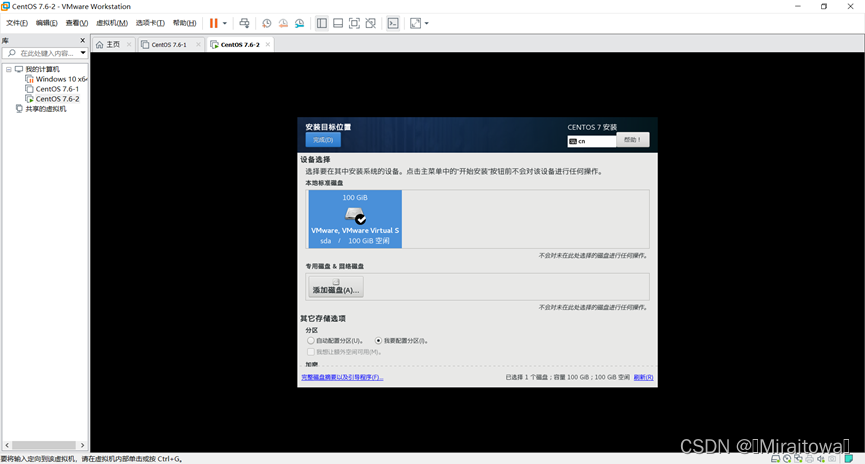
Task: Toggle the thumbnail bar view
Action: 338,23
